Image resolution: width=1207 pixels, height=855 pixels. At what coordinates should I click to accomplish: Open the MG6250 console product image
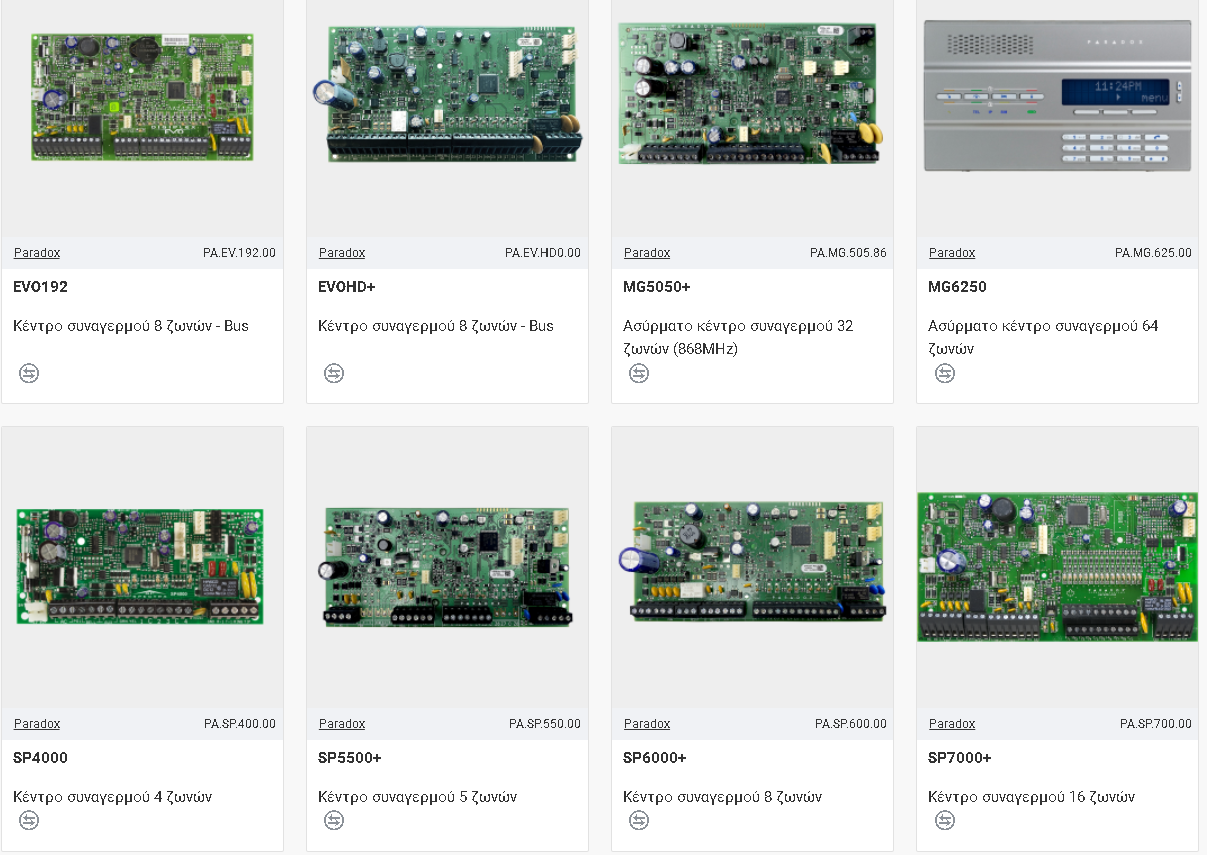1057,96
